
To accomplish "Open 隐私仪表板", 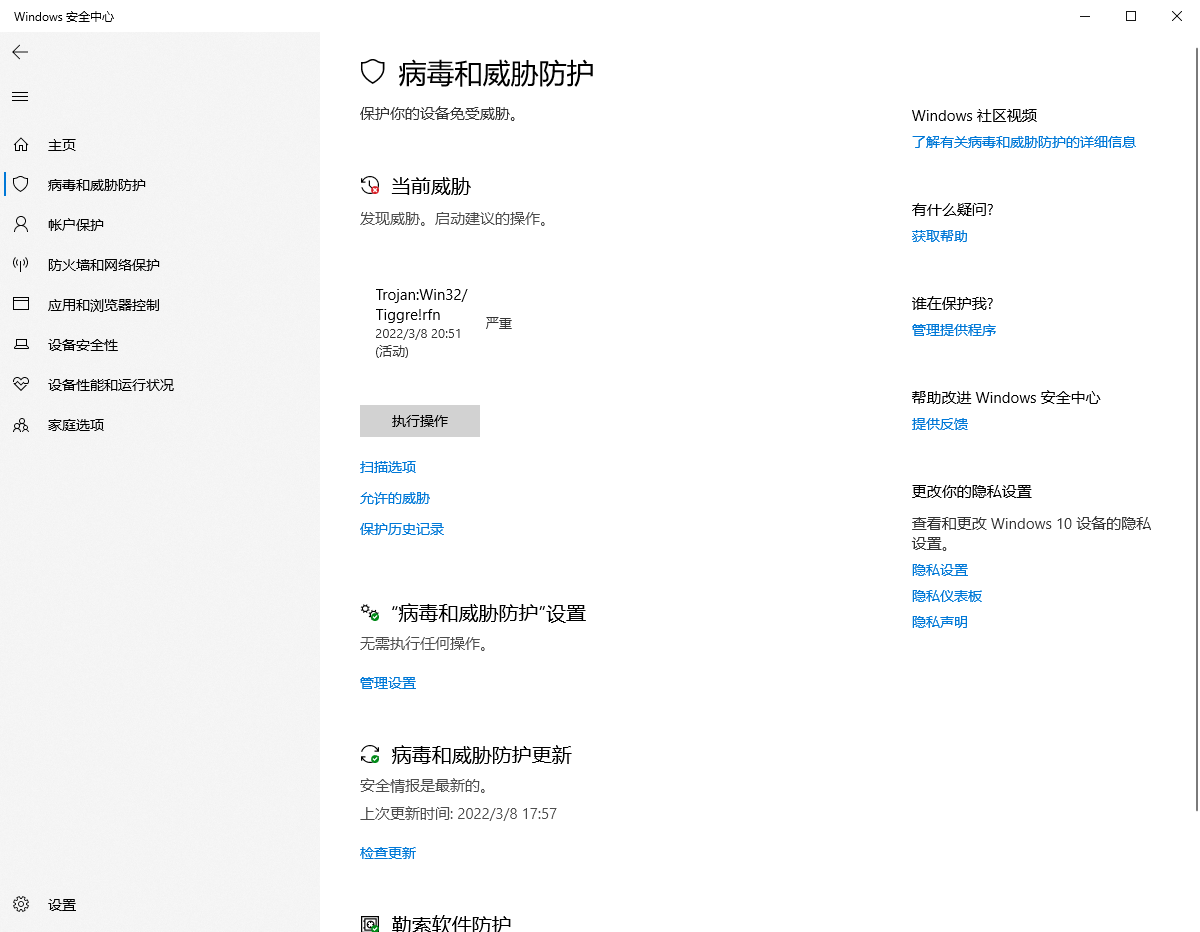I will [x=946, y=595].
